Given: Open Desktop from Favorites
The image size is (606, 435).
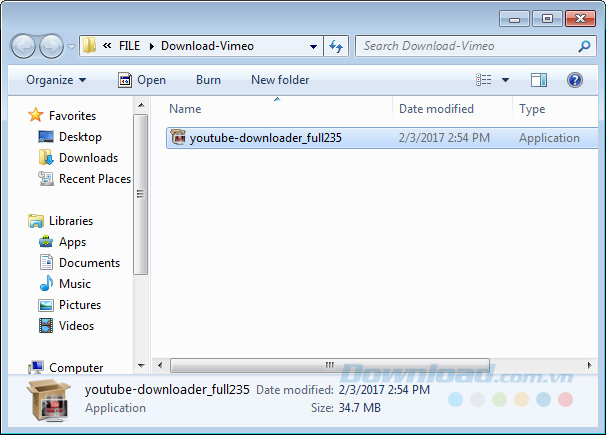Looking at the screenshot, I should [80, 137].
